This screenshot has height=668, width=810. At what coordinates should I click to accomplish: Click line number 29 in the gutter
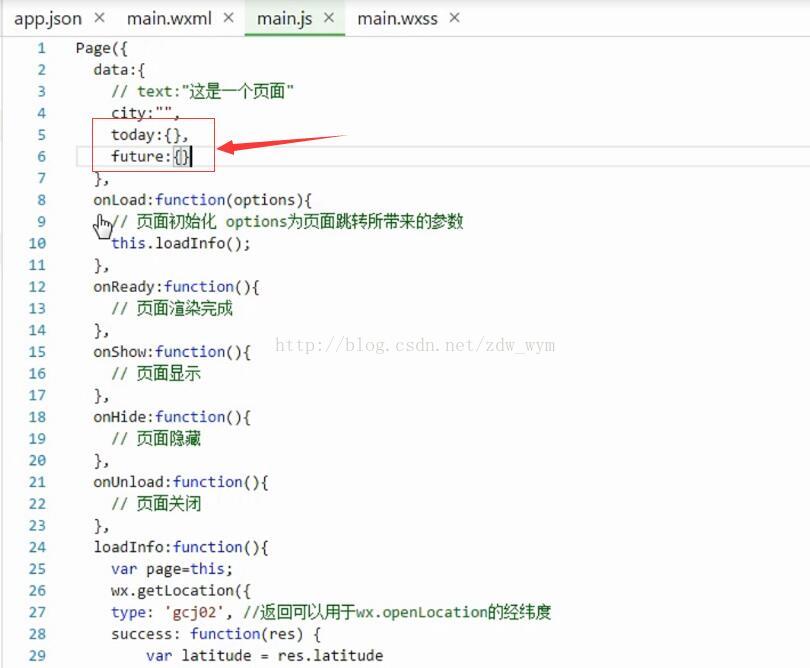(37, 656)
